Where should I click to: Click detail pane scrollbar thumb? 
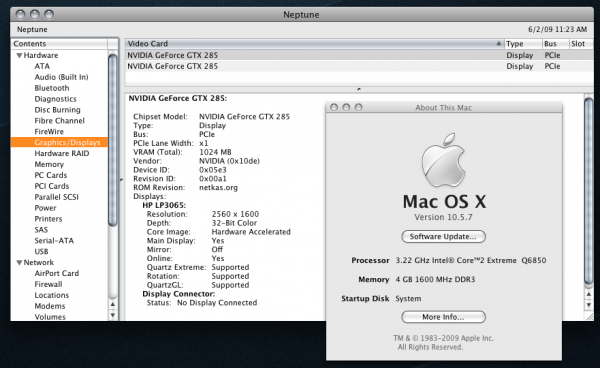click(x=589, y=191)
